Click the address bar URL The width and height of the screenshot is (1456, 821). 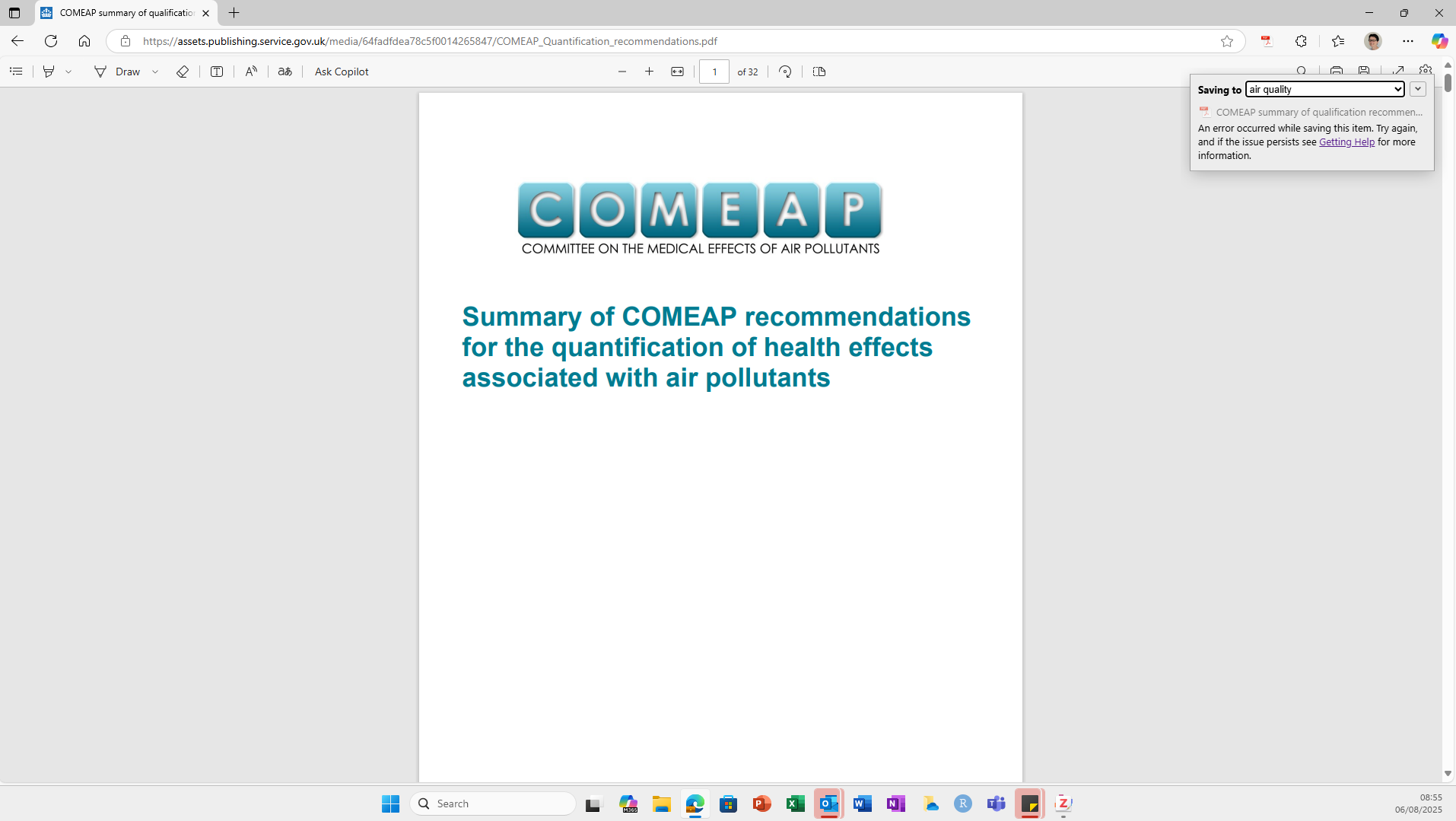pyautogui.click(x=430, y=41)
